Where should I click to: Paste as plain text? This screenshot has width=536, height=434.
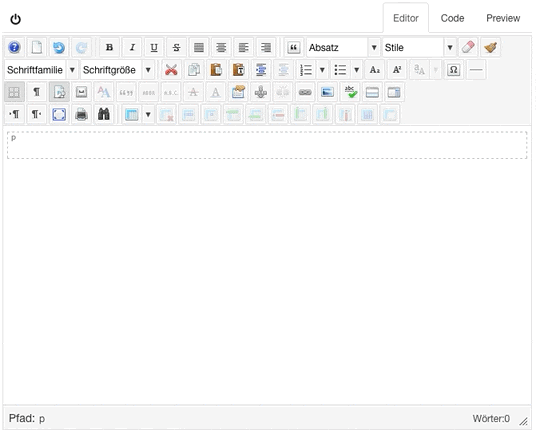click(238, 70)
